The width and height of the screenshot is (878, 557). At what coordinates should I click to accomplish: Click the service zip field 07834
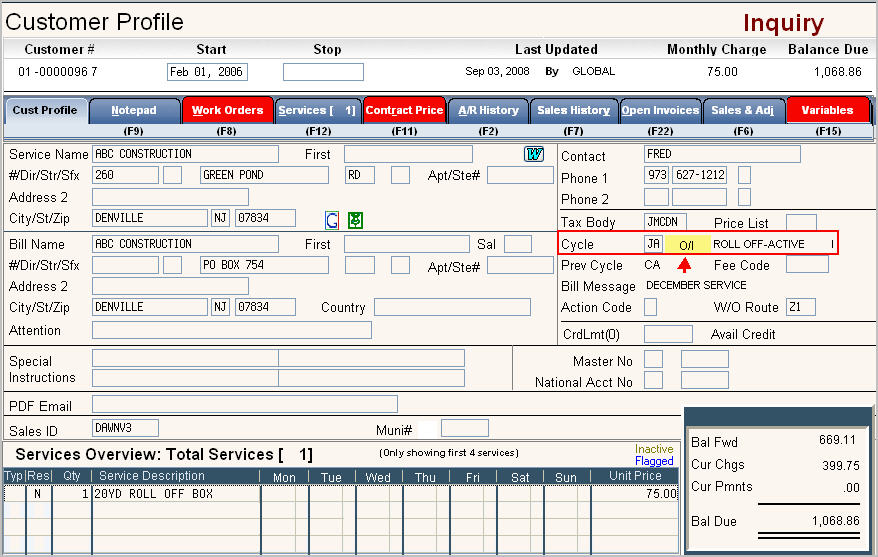[265, 218]
